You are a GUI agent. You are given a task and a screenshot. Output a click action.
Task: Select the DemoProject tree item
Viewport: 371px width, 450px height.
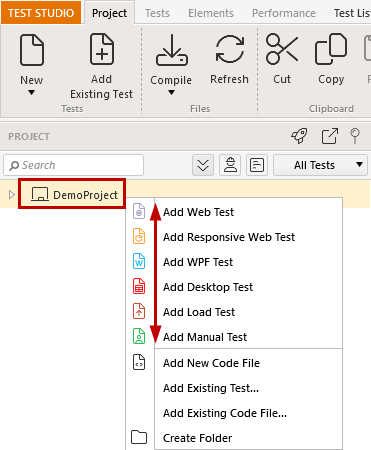(72, 195)
